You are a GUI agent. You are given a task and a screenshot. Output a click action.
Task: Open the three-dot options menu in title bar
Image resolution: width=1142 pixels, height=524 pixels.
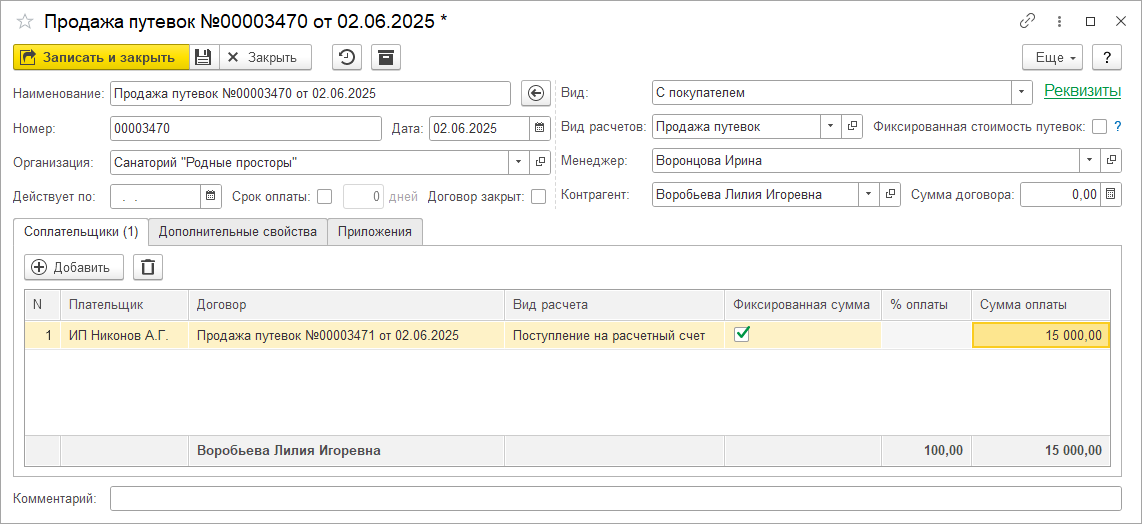1060,22
